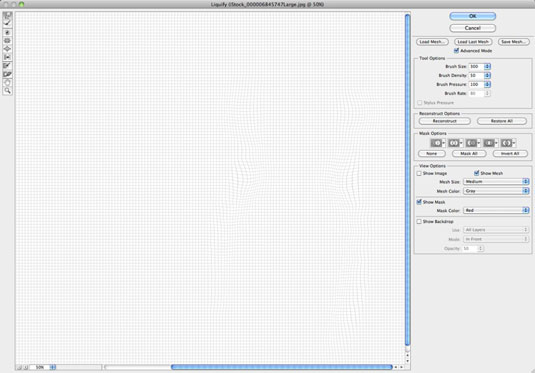Enable the Show Image checkbox
535x373 pixels.
(419, 173)
